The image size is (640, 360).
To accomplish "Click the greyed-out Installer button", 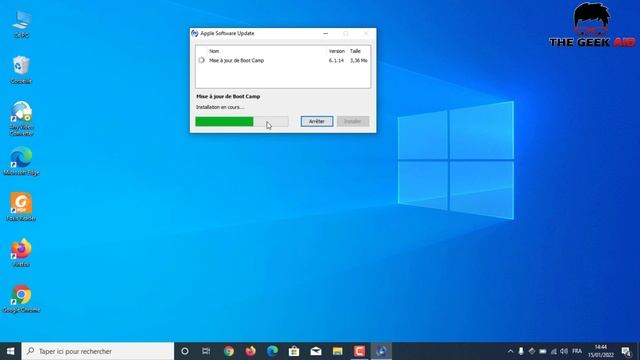I will 353,121.
